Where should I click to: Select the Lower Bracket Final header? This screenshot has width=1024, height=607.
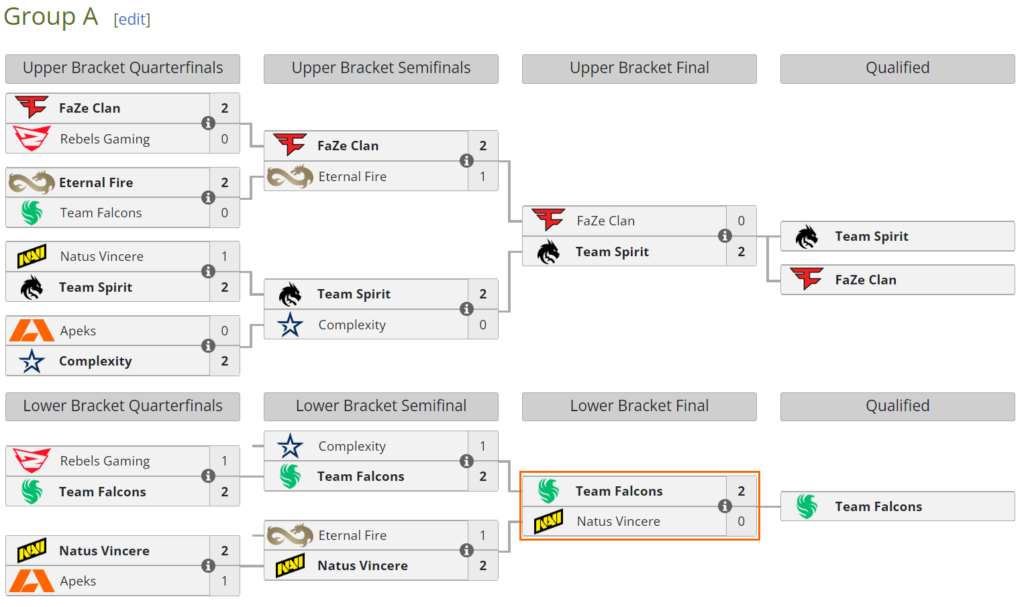(x=639, y=406)
